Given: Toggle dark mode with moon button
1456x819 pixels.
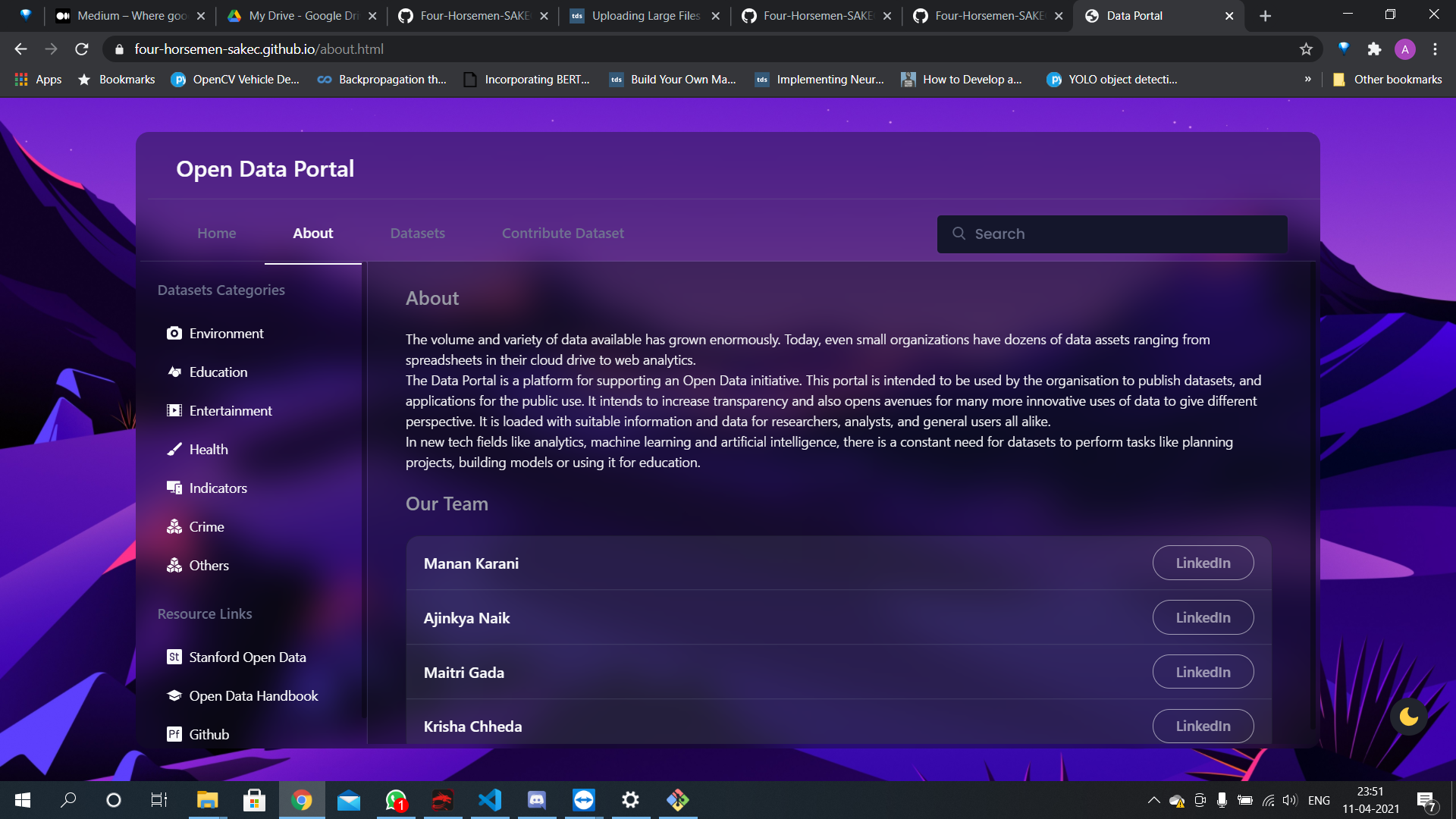Looking at the screenshot, I should tap(1408, 717).
